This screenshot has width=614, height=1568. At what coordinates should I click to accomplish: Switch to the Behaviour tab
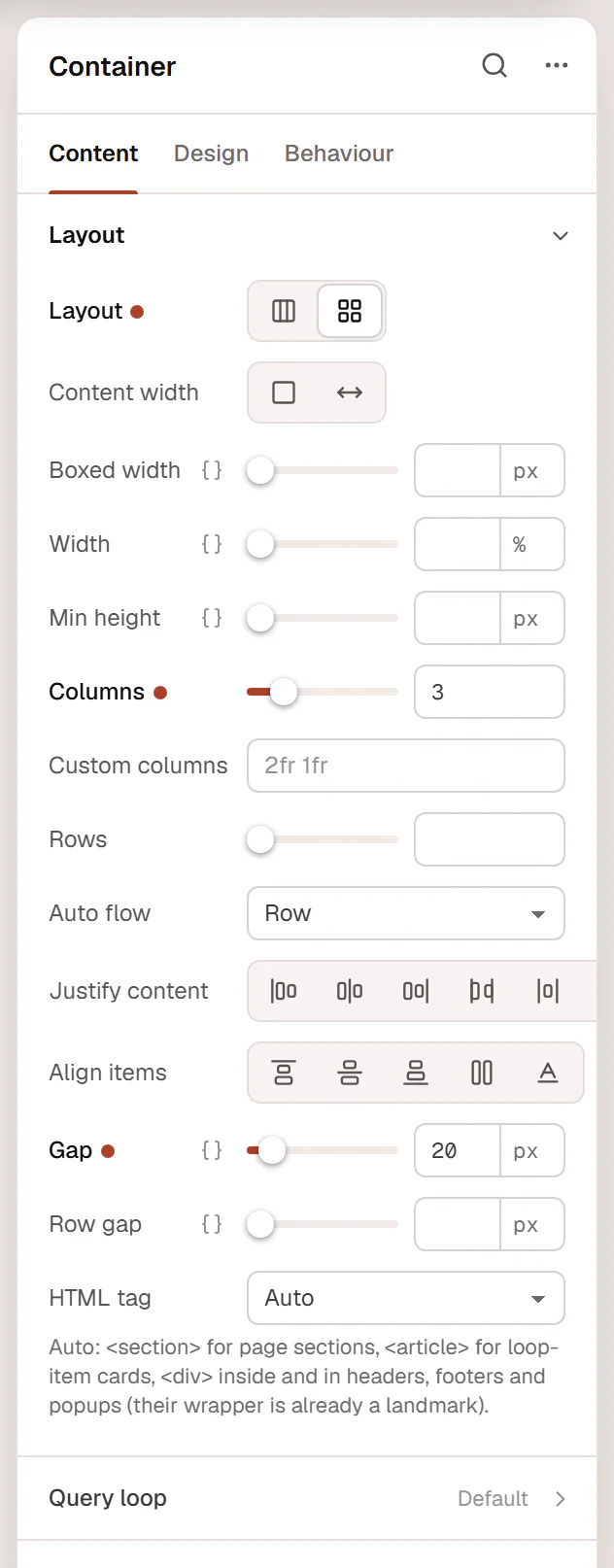[339, 153]
